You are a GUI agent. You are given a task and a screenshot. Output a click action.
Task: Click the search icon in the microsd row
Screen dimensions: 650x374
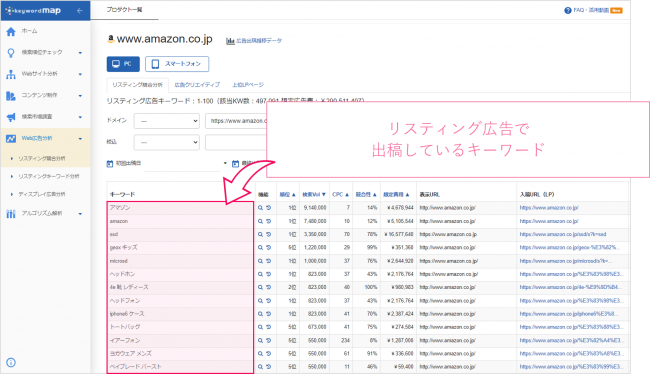260,261
